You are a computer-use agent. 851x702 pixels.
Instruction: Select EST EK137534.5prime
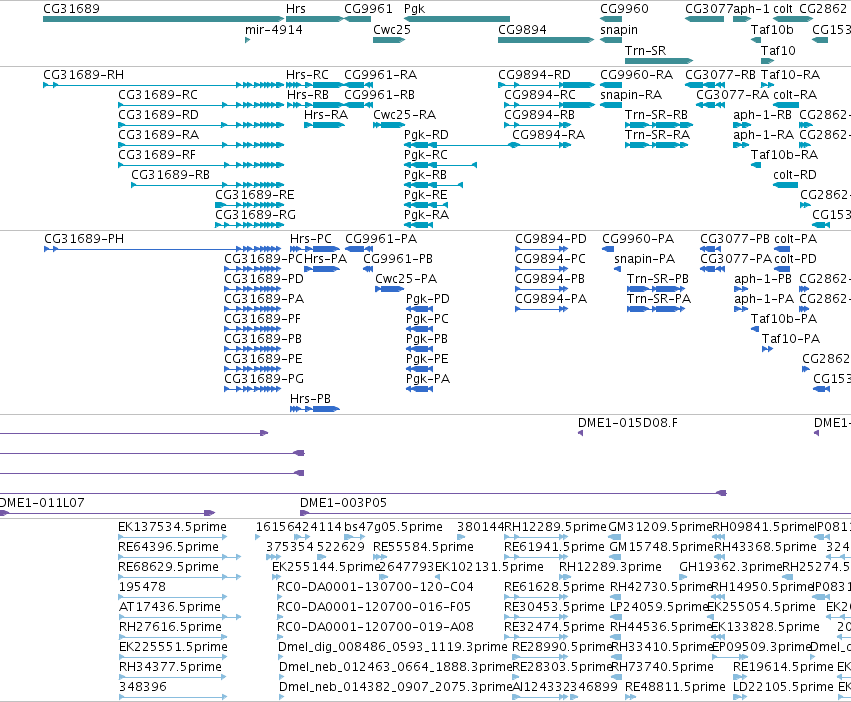tap(173, 537)
